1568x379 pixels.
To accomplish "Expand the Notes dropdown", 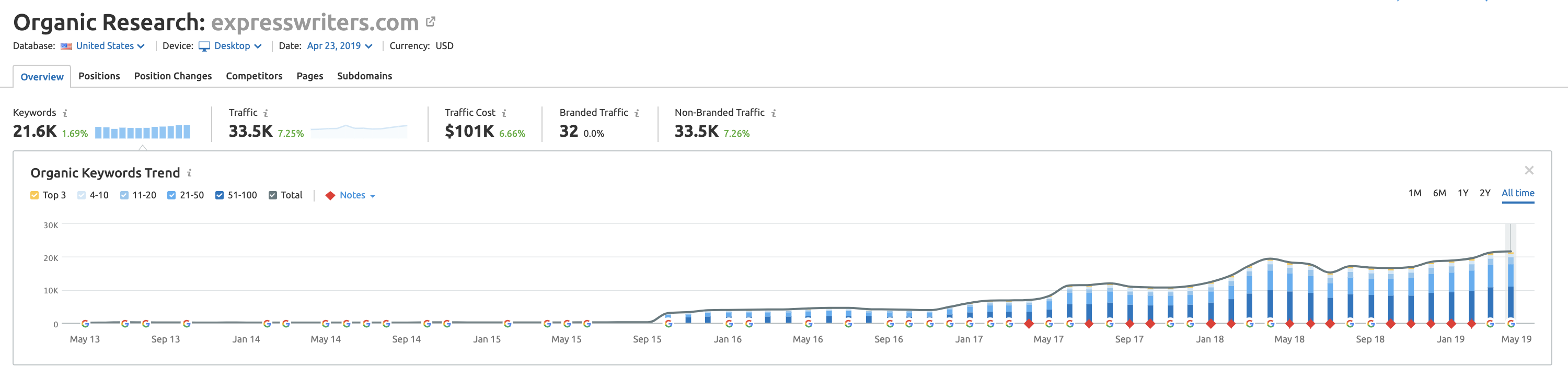I will (x=358, y=195).
